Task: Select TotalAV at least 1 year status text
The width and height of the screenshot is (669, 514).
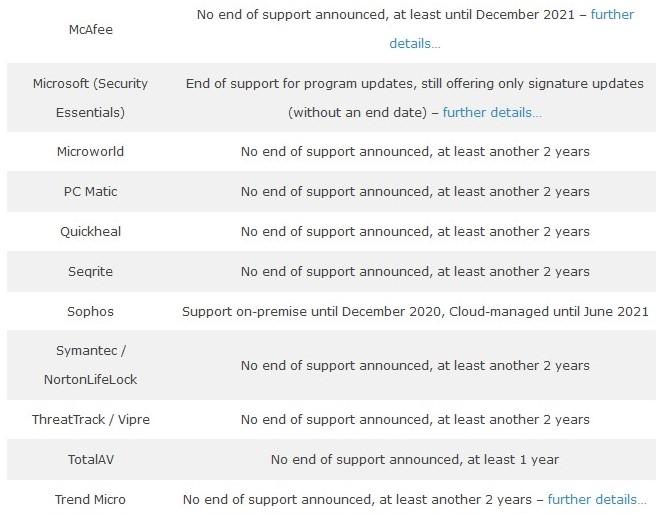Action: point(415,459)
